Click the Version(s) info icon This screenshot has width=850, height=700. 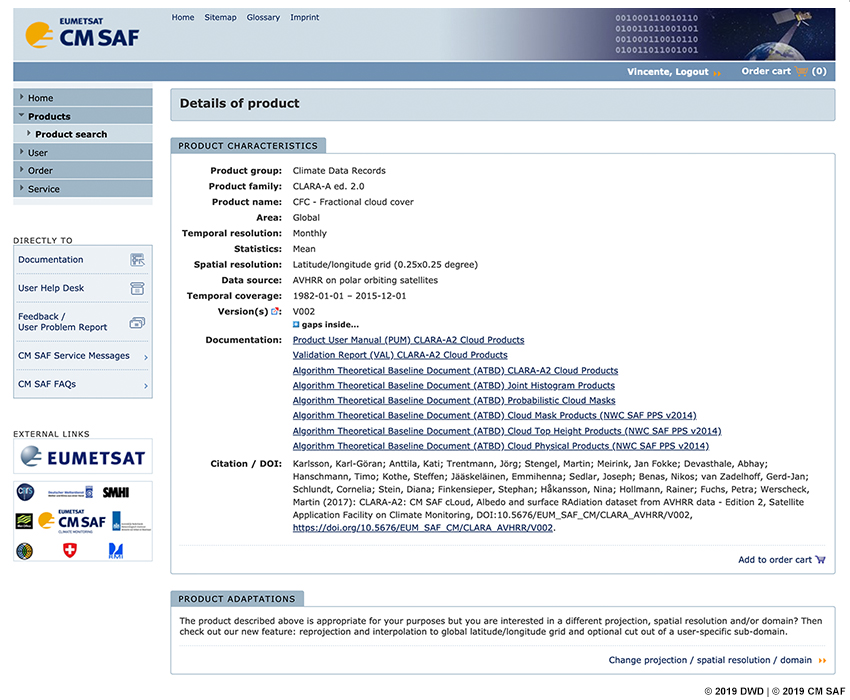274,311
